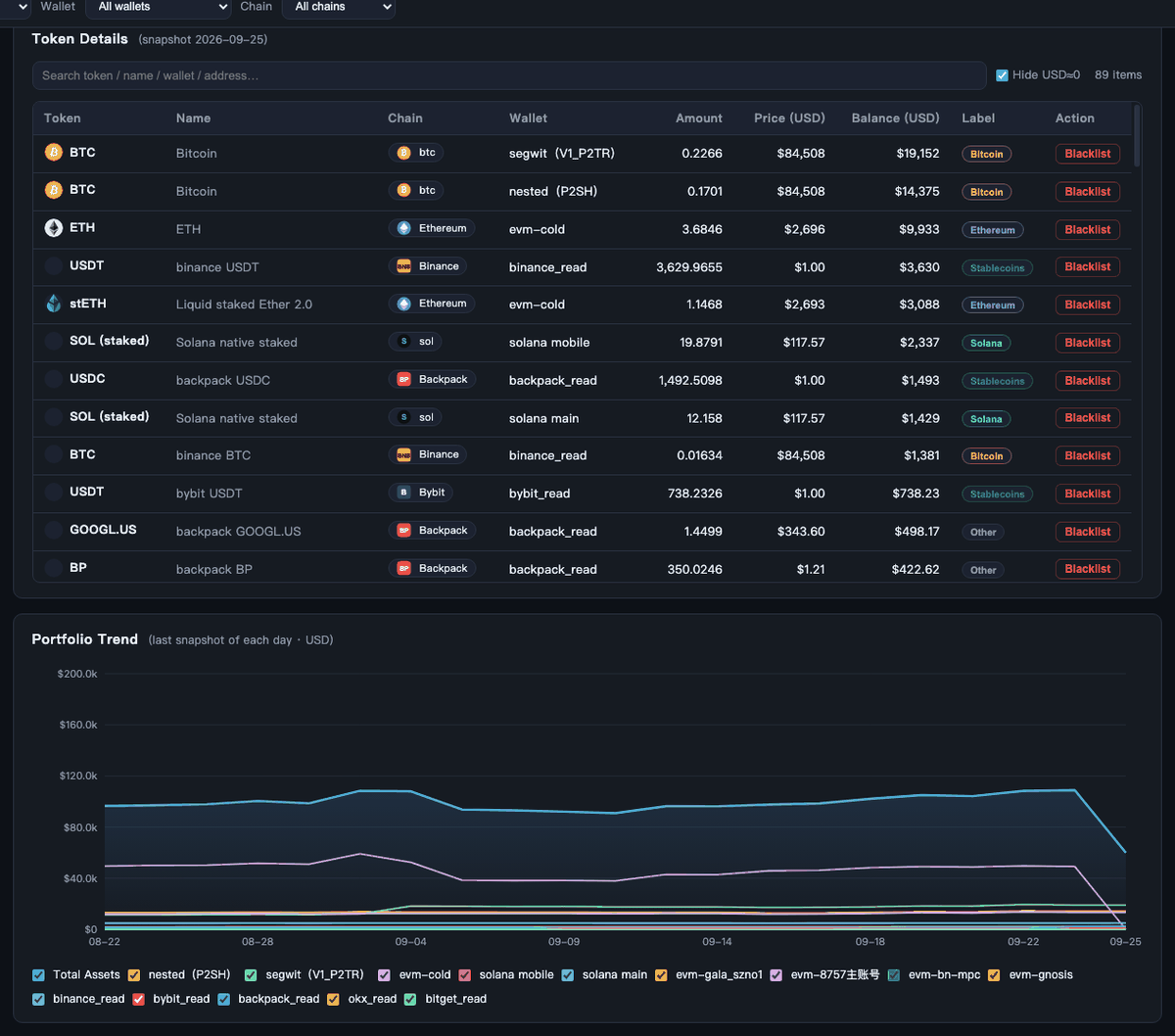Toggle the nested (P2SH) legend checkbox

[134, 975]
